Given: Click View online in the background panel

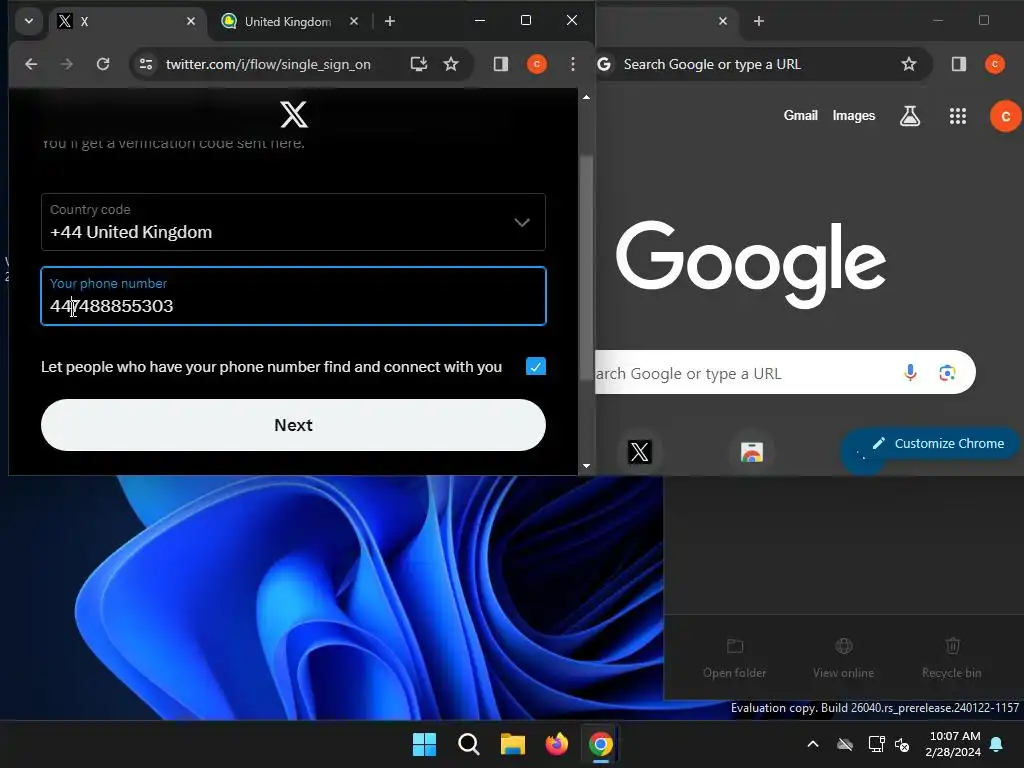Looking at the screenshot, I should 843,658.
